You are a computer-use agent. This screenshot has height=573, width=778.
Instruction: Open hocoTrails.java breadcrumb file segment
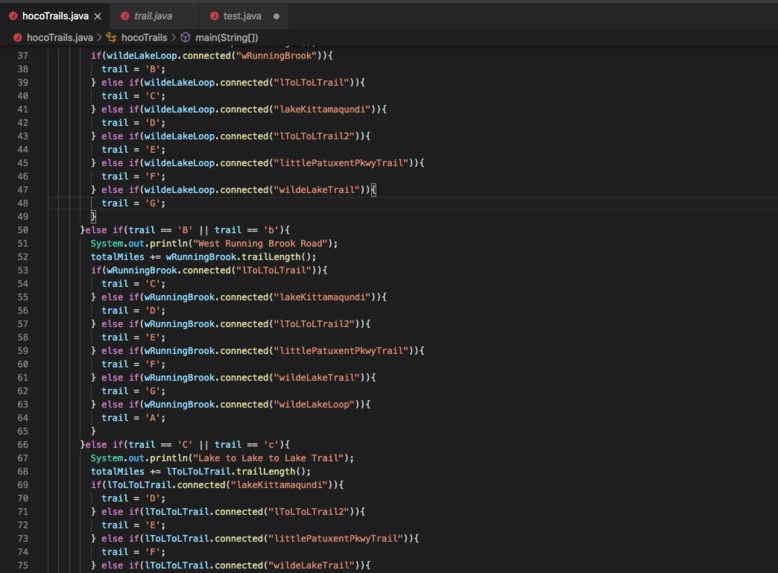[x=60, y=37]
